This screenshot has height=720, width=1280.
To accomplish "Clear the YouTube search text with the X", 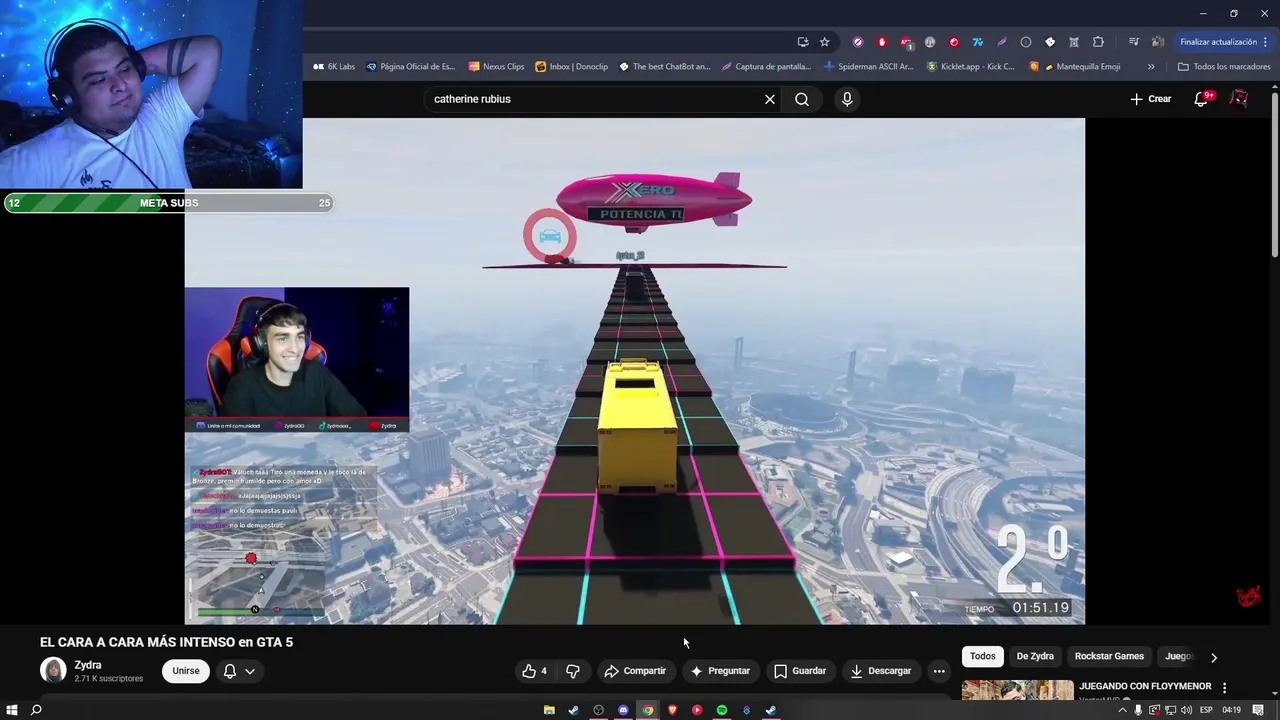I will (x=769, y=99).
